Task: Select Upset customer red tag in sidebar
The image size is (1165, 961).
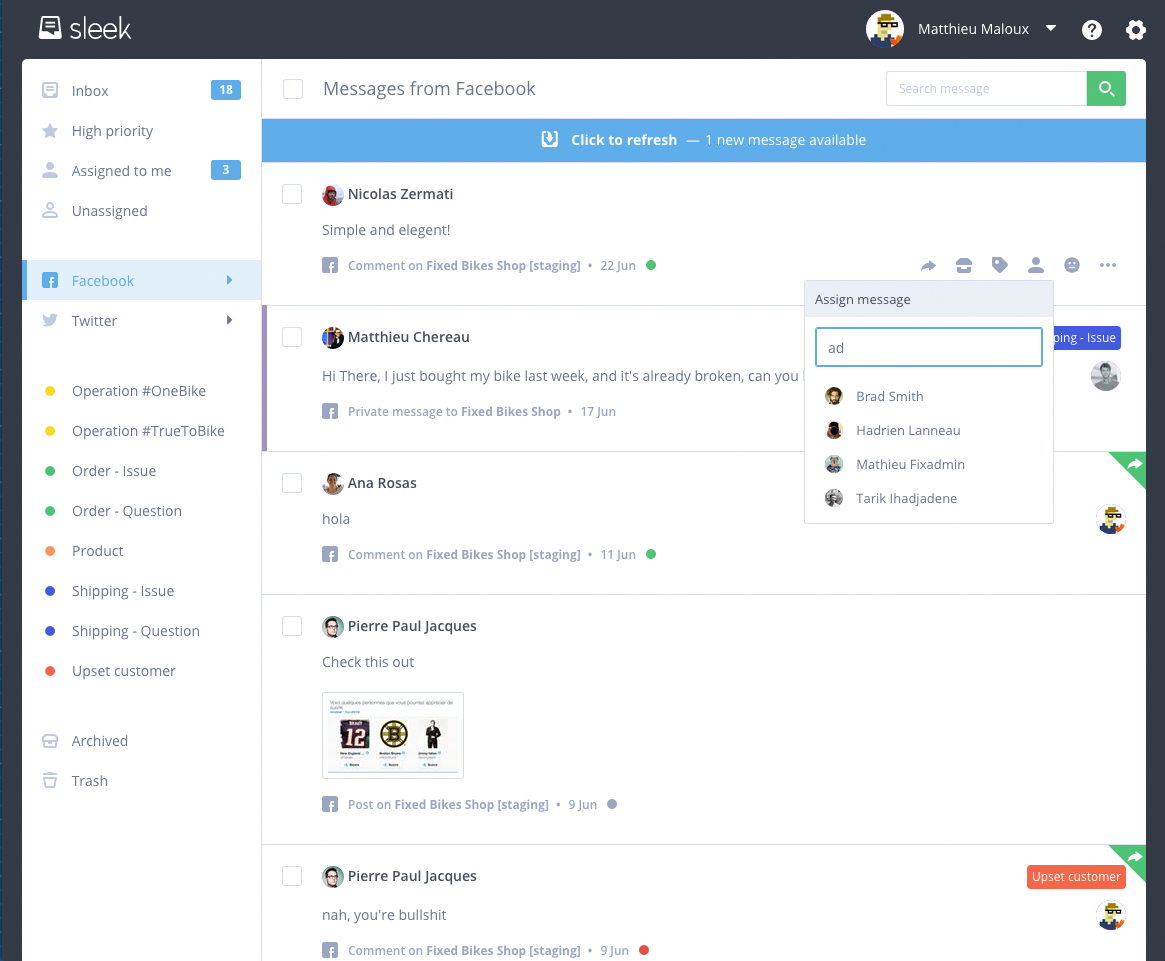Action: 141,671
